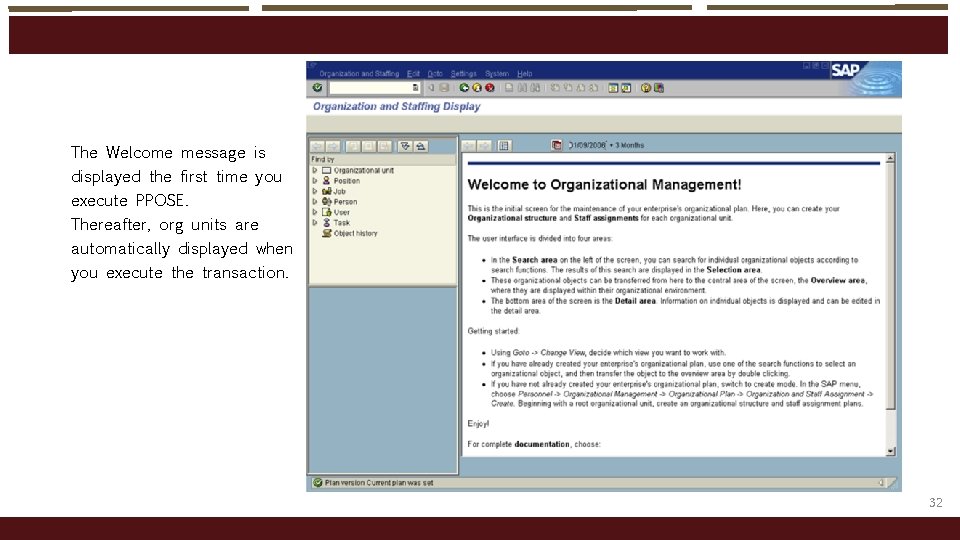
Task: Click the 'Organization and Staffing Display' title
Action: click(397, 106)
